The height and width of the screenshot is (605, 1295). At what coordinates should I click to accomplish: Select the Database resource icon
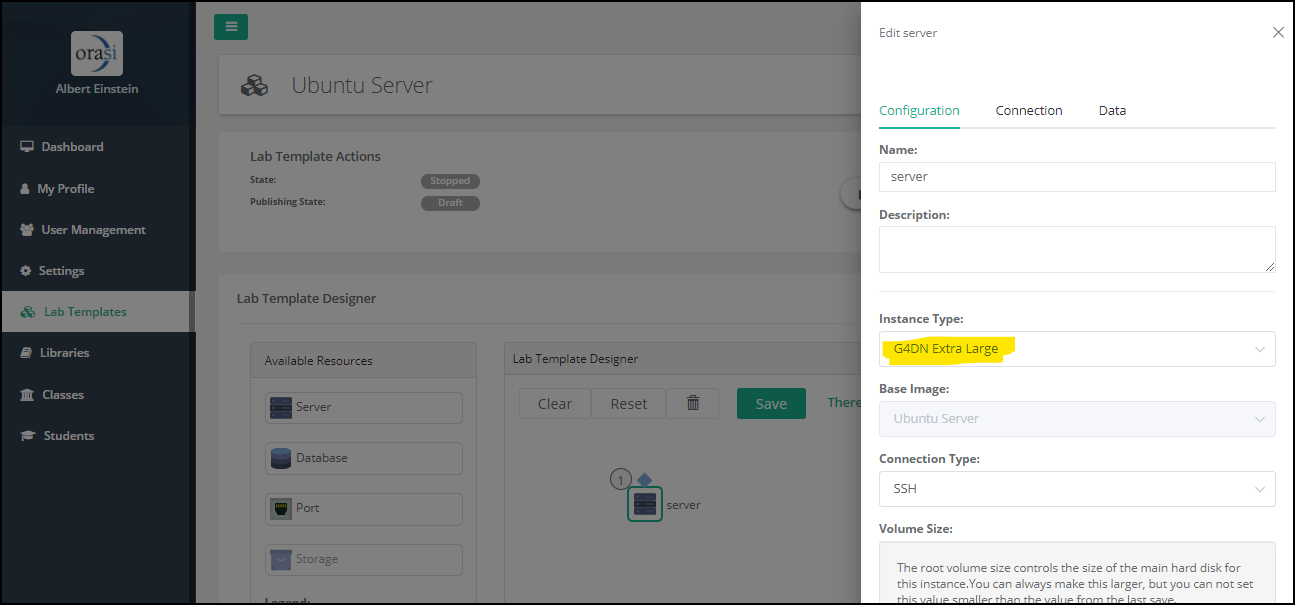[281, 458]
